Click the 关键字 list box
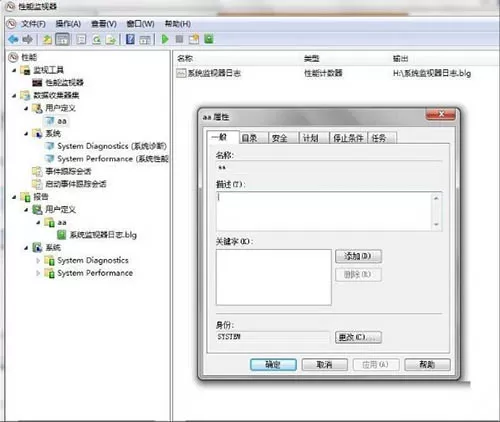500x422 pixels. (x=274, y=277)
